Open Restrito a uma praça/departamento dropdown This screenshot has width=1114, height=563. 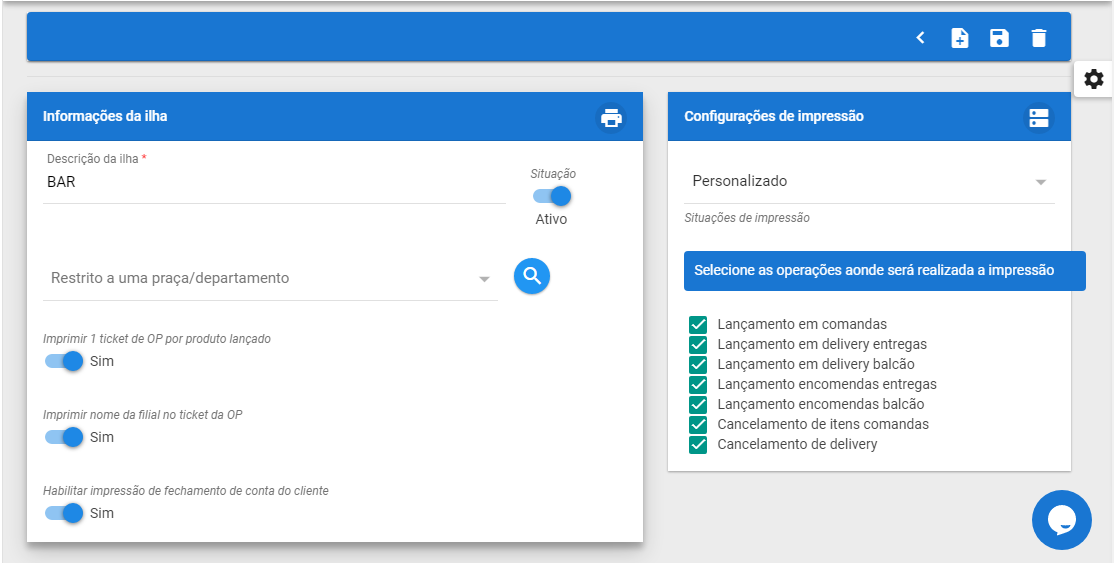(270, 279)
